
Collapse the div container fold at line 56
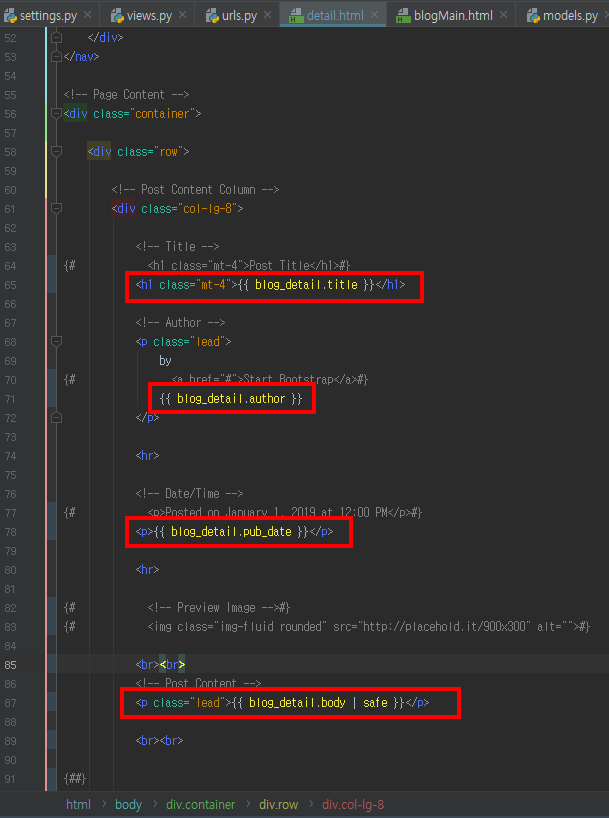coord(57,113)
